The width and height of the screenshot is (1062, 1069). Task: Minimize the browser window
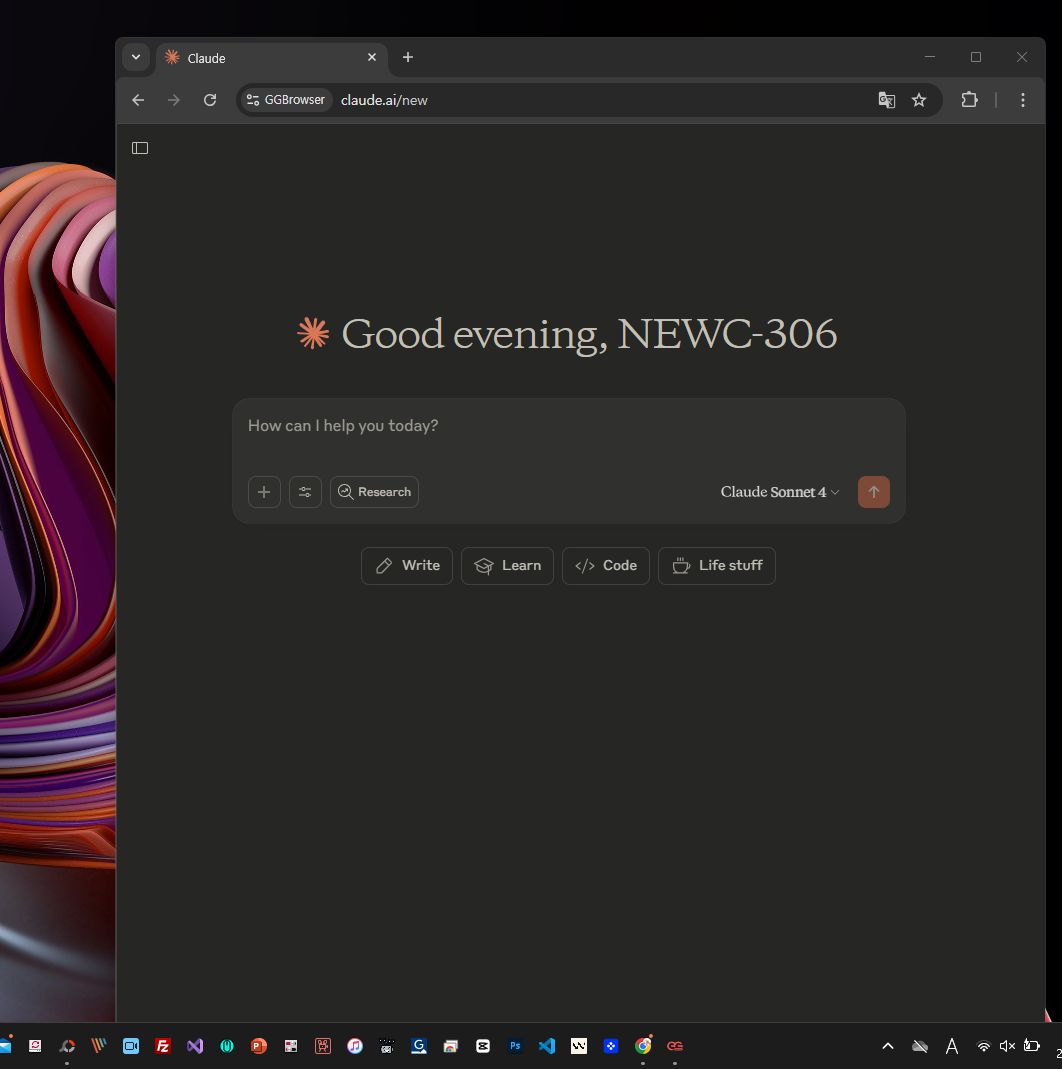click(930, 57)
